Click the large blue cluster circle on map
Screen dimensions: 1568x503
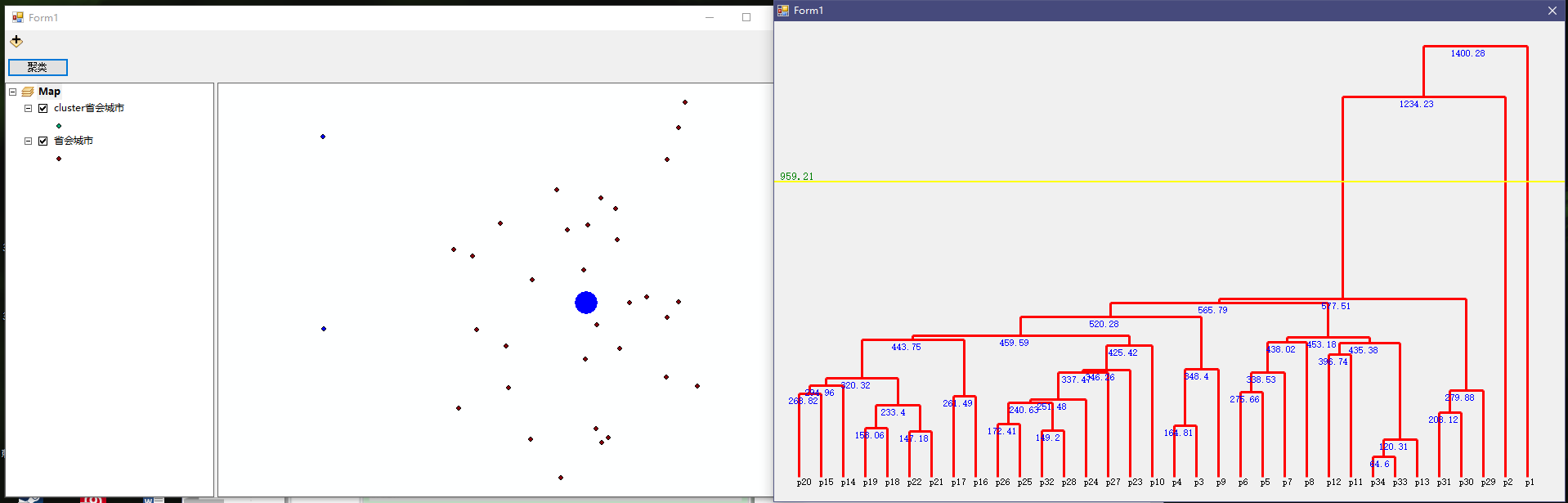tap(586, 303)
